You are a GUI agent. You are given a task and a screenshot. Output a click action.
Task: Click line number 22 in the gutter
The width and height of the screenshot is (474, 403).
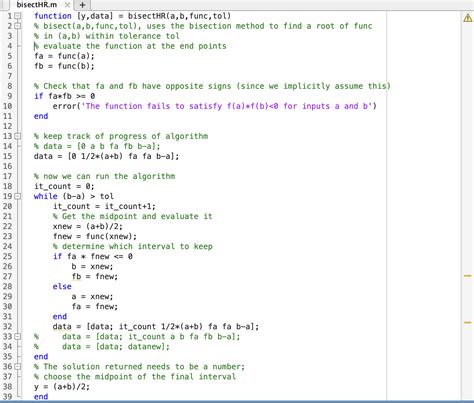[7, 226]
